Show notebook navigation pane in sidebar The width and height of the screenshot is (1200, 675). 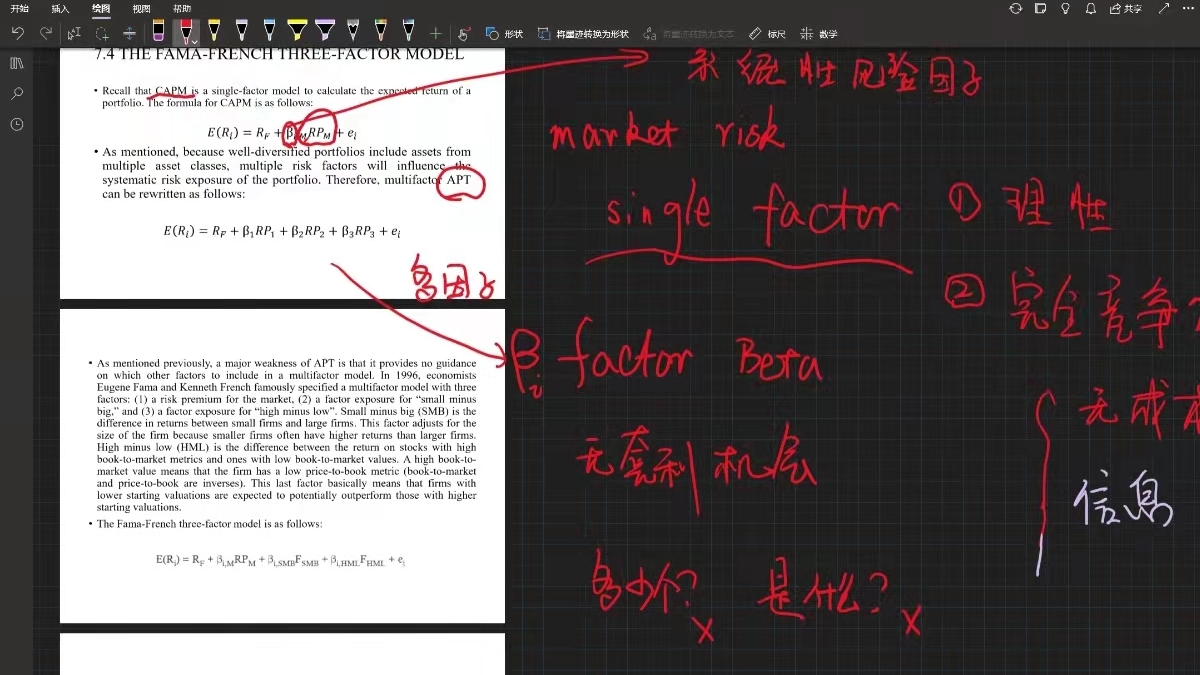click(16, 63)
